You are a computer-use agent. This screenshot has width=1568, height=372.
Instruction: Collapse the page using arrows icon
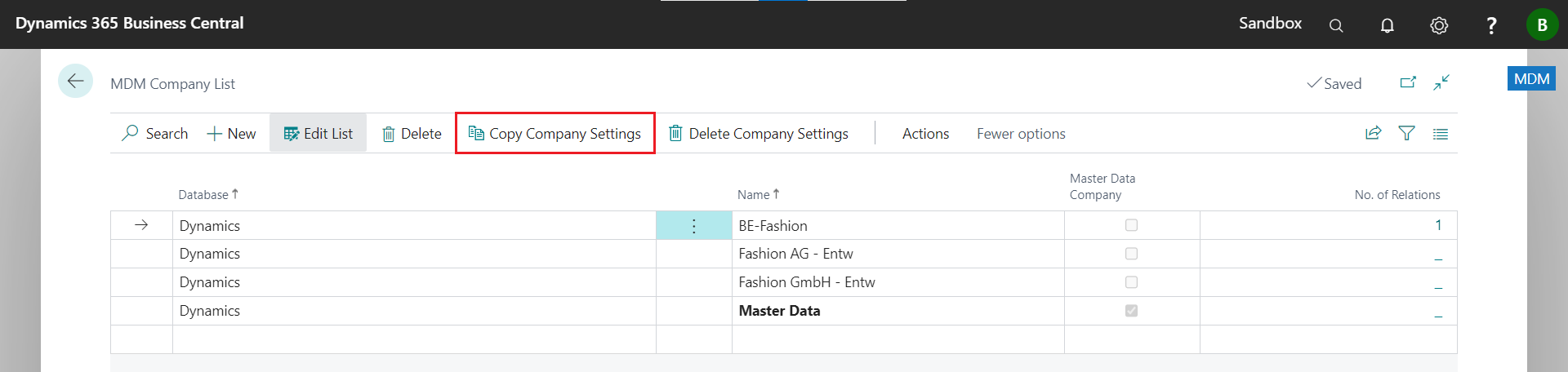pos(1441,82)
